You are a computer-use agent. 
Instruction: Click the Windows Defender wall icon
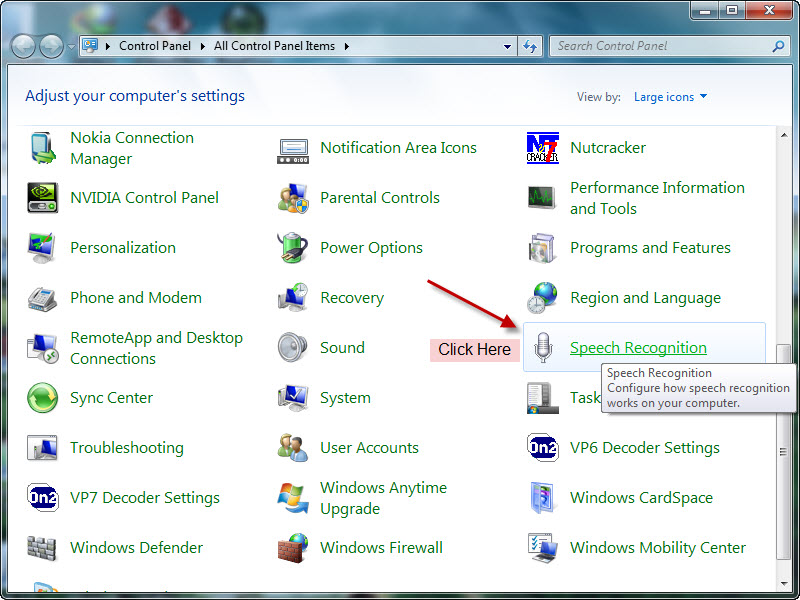coord(41,548)
